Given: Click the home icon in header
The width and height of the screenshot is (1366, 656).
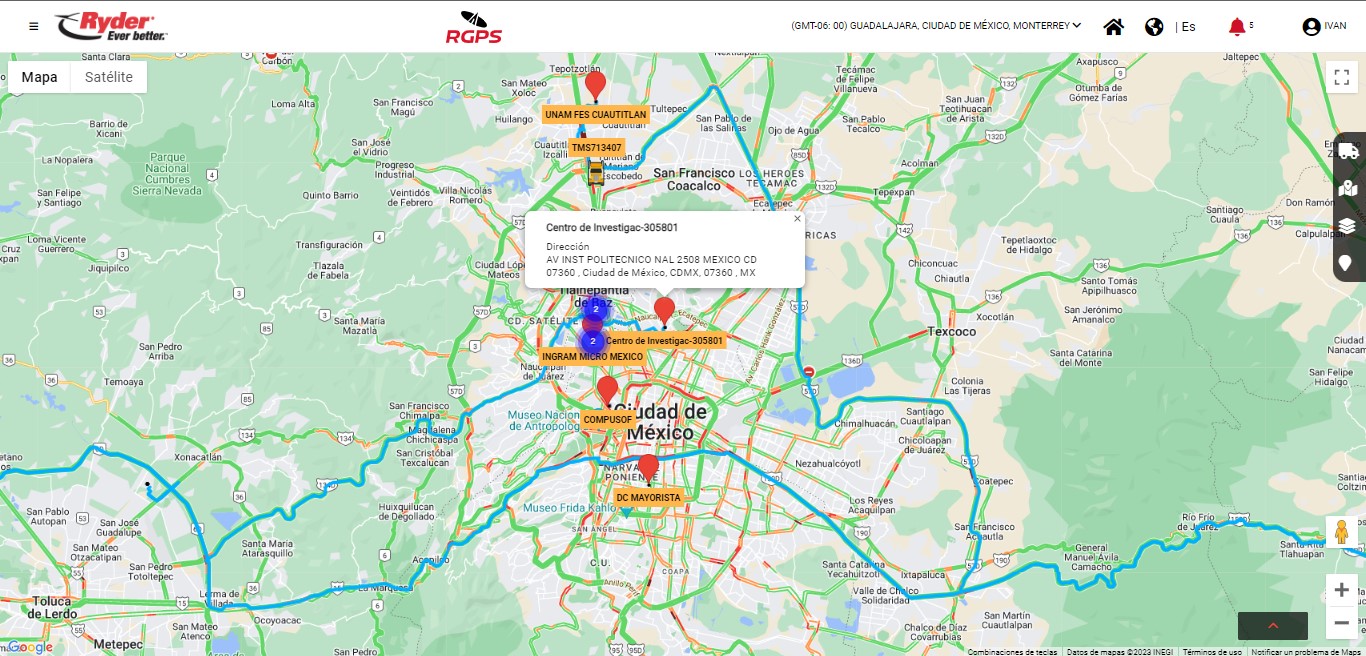Looking at the screenshot, I should point(1113,27).
